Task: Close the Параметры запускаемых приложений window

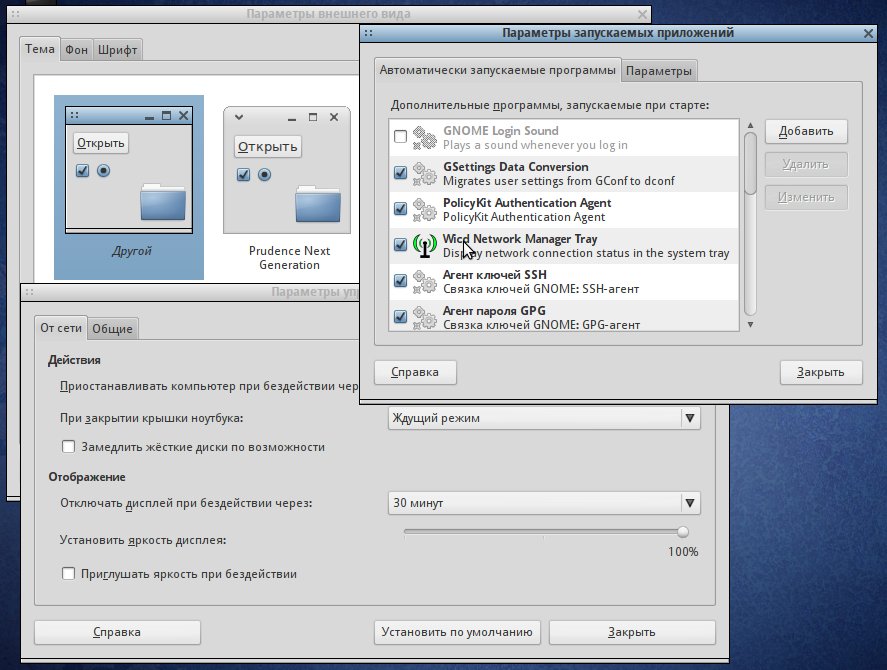Action: [x=868, y=33]
